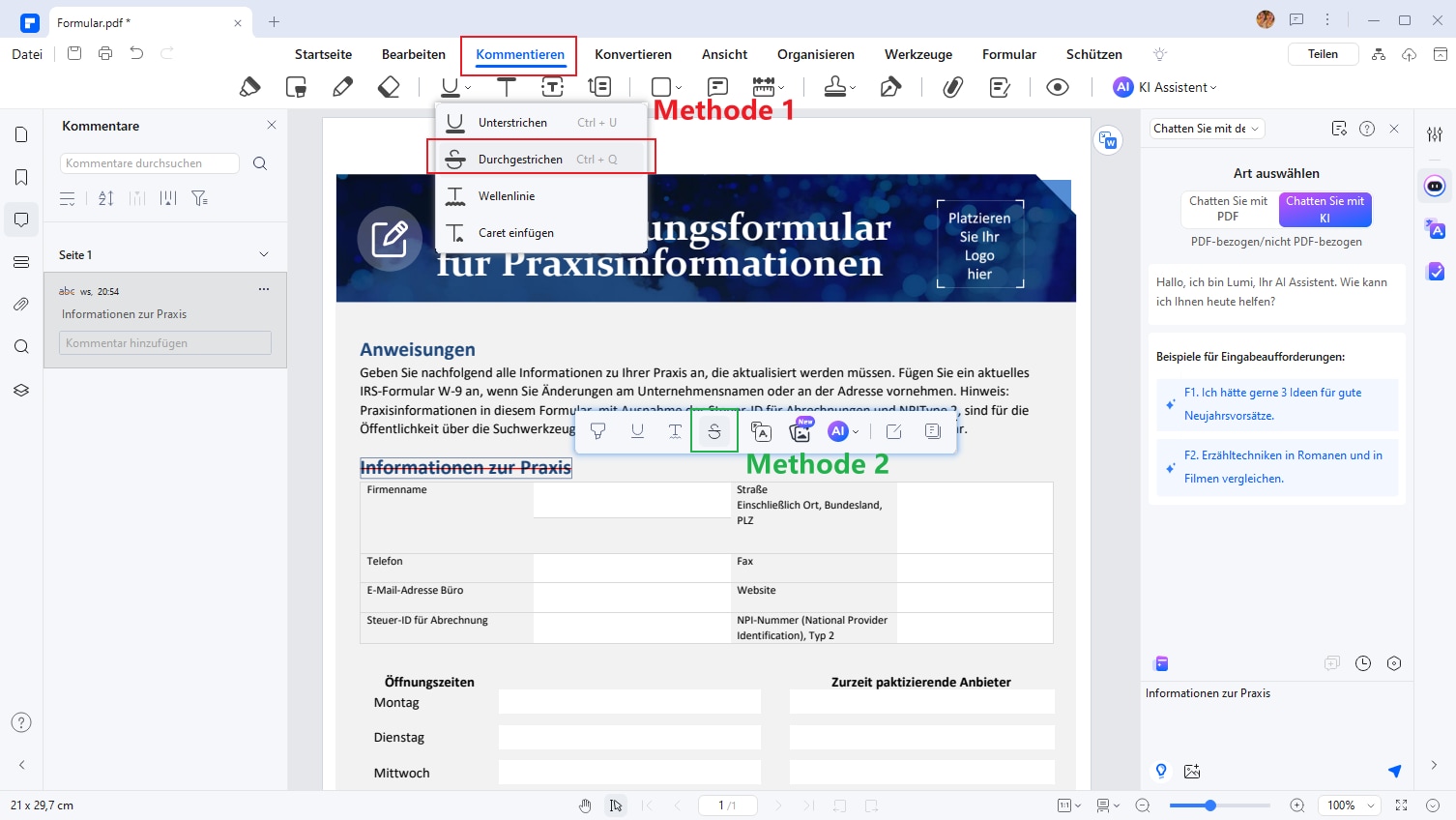Viewport: 1456px width, 820px height.
Task: Select the sticky note comment tool
Action: tap(717, 87)
